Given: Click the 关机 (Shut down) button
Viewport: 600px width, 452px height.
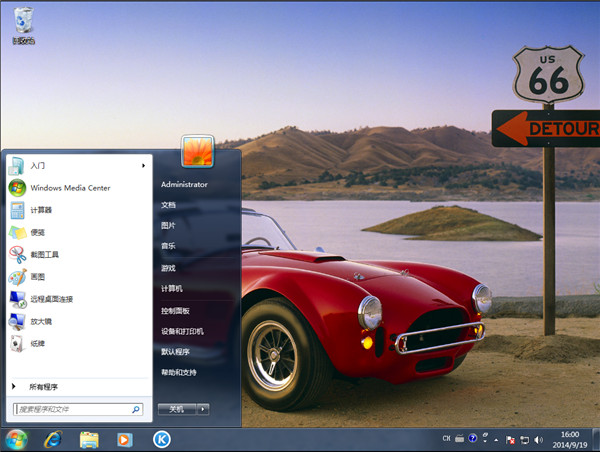Looking at the screenshot, I should pyautogui.click(x=176, y=409).
